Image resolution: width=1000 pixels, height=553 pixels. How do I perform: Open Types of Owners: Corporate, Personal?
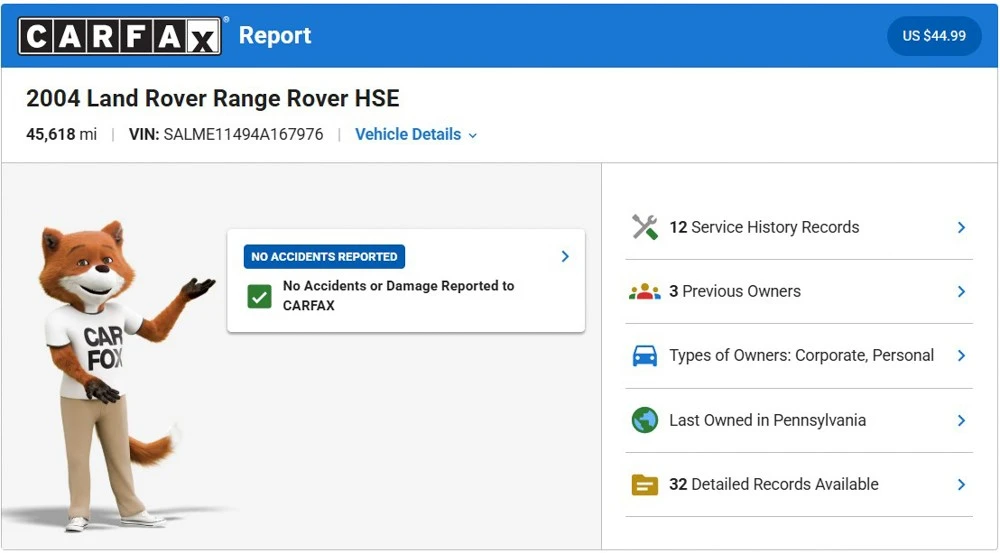click(799, 356)
